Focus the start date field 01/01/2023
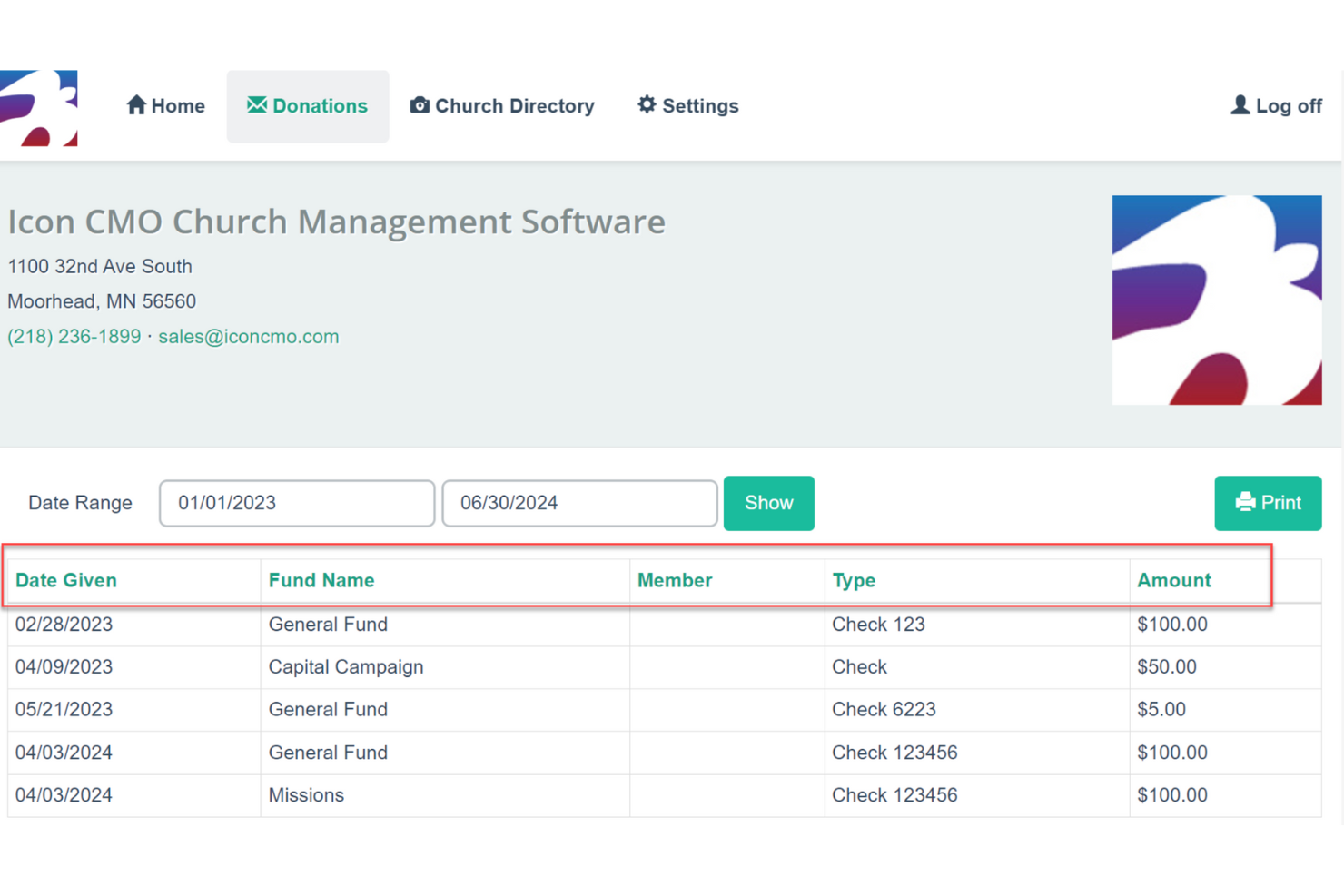The width and height of the screenshot is (1344, 896). click(x=297, y=503)
